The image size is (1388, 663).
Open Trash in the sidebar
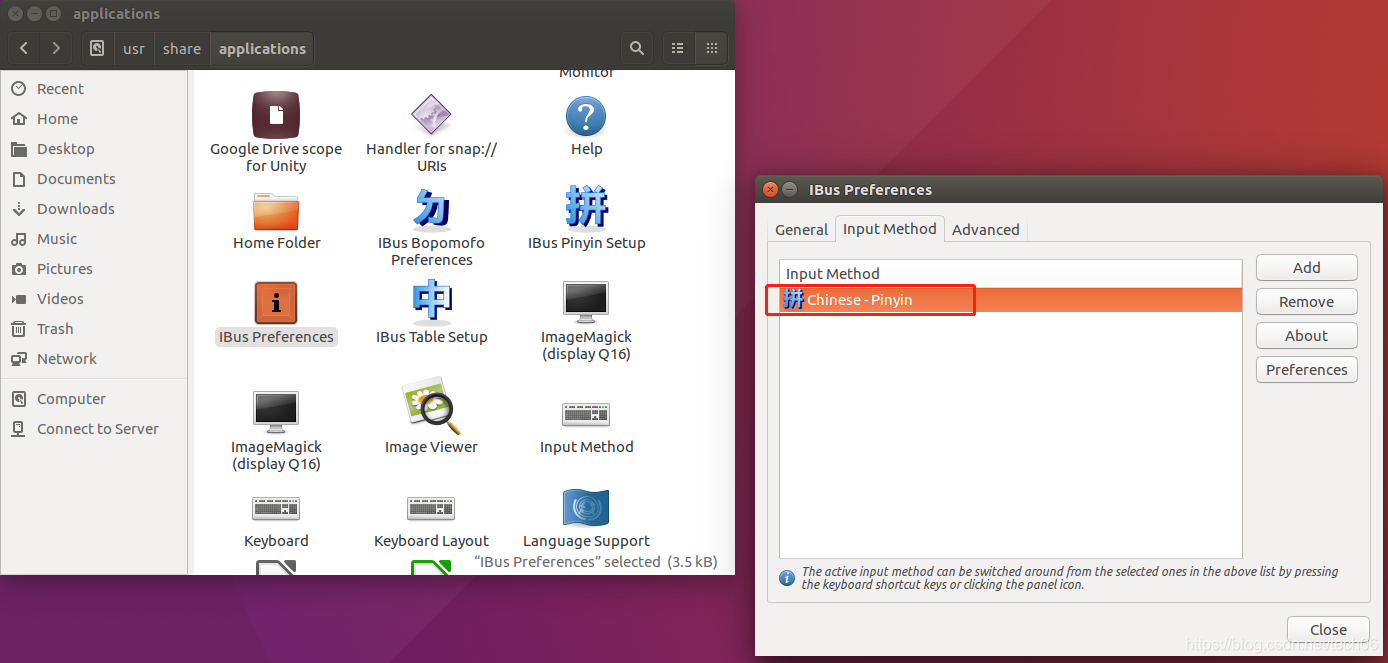point(94,329)
